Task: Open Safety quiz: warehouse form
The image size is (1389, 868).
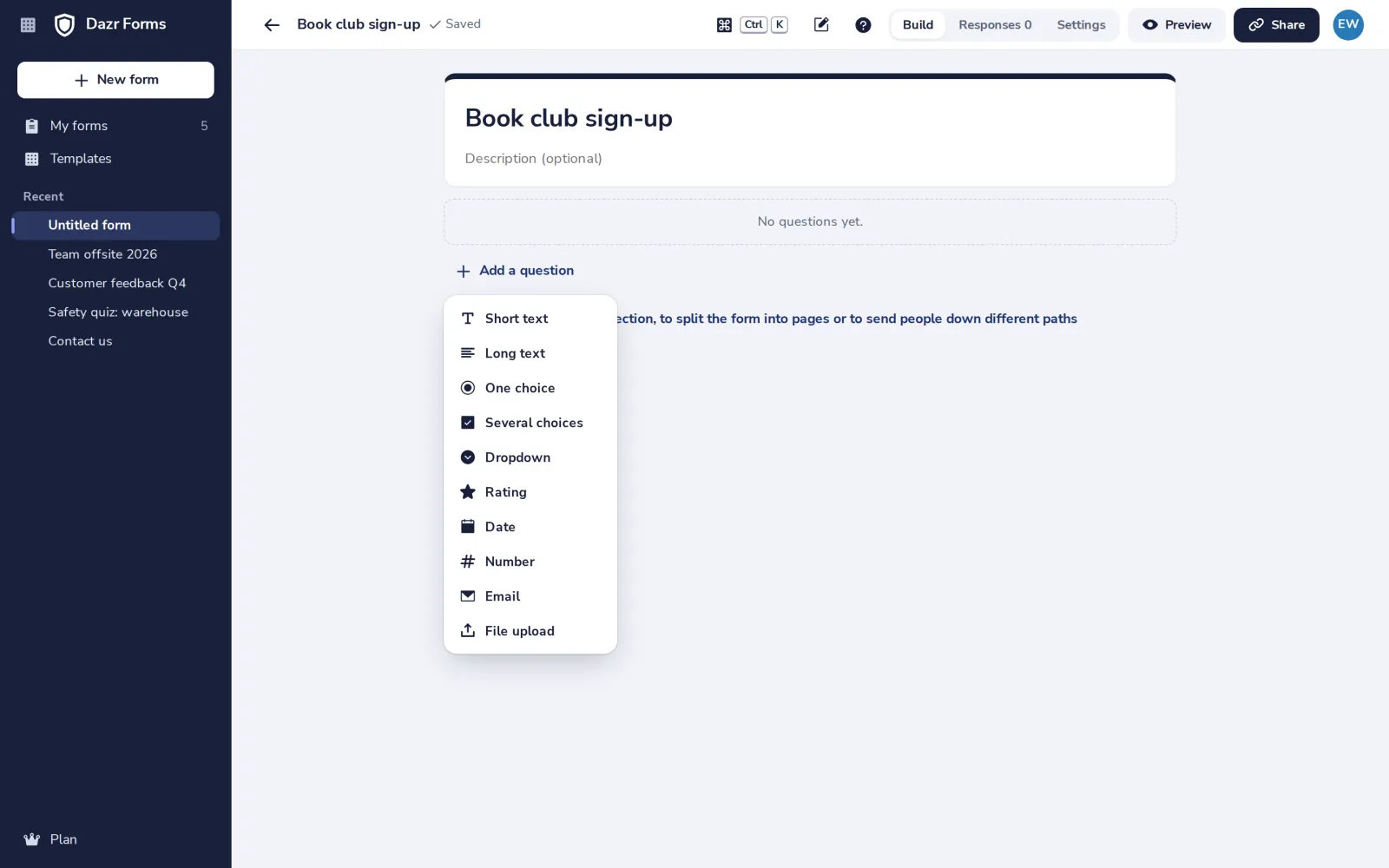Action: coord(115,312)
